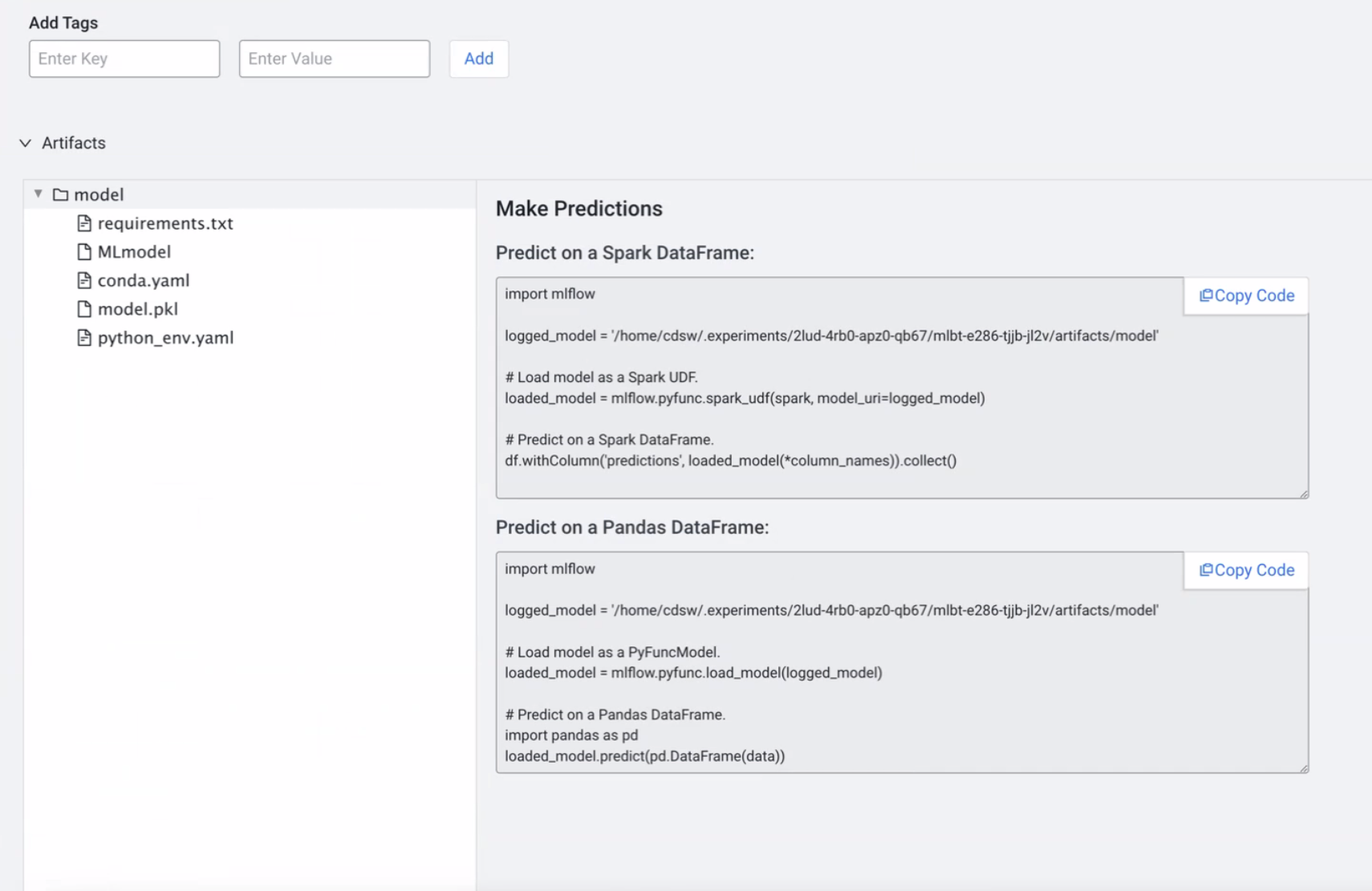The height and width of the screenshot is (891, 1372).
Task: Select the MLmodel artifact file
Action: click(x=134, y=252)
